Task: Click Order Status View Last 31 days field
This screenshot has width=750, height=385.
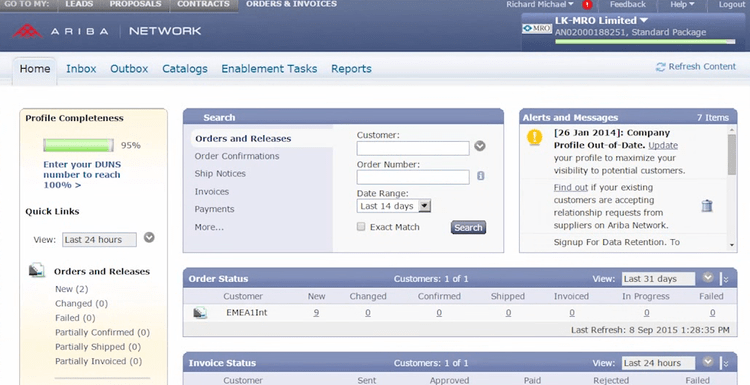Action: pyautogui.click(x=658, y=279)
